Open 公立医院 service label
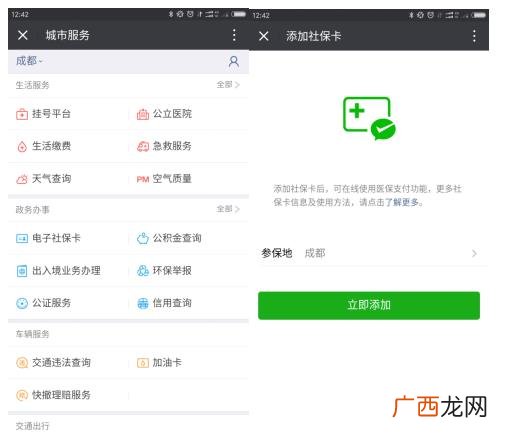Viewport: 522px width, 435px height. click(172, 114)
